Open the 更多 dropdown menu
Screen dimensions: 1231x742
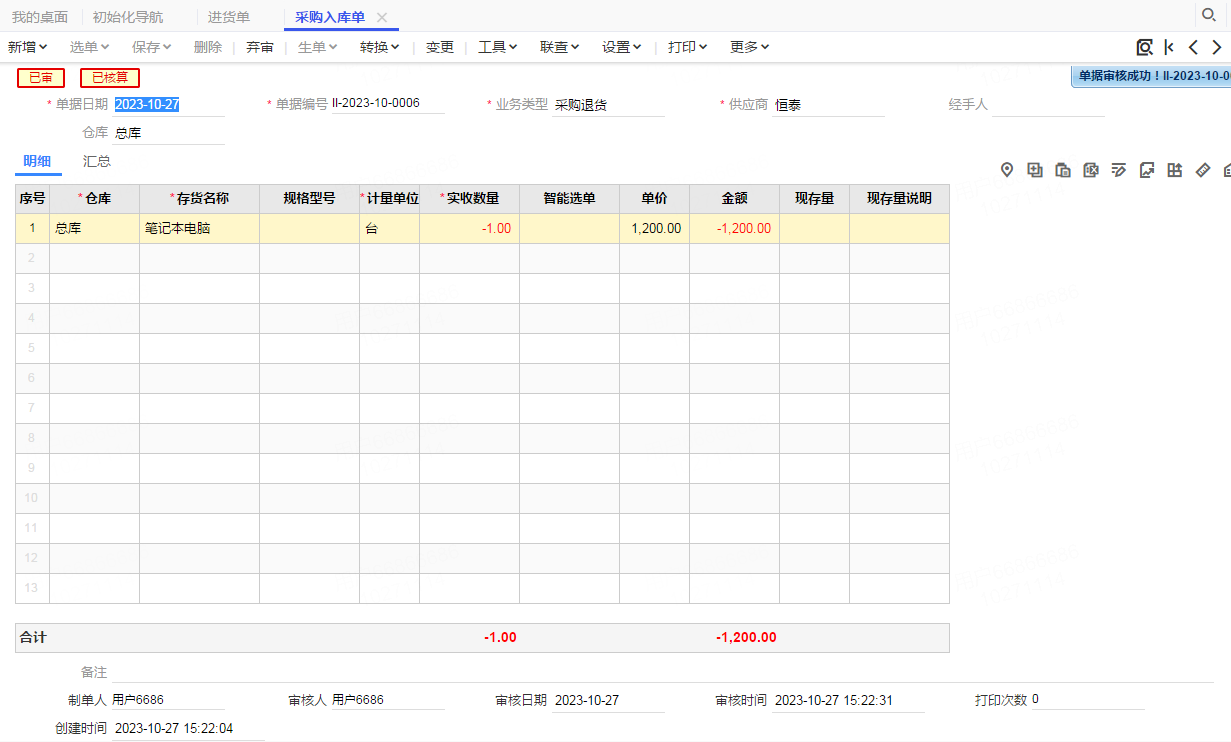(750, 47)
